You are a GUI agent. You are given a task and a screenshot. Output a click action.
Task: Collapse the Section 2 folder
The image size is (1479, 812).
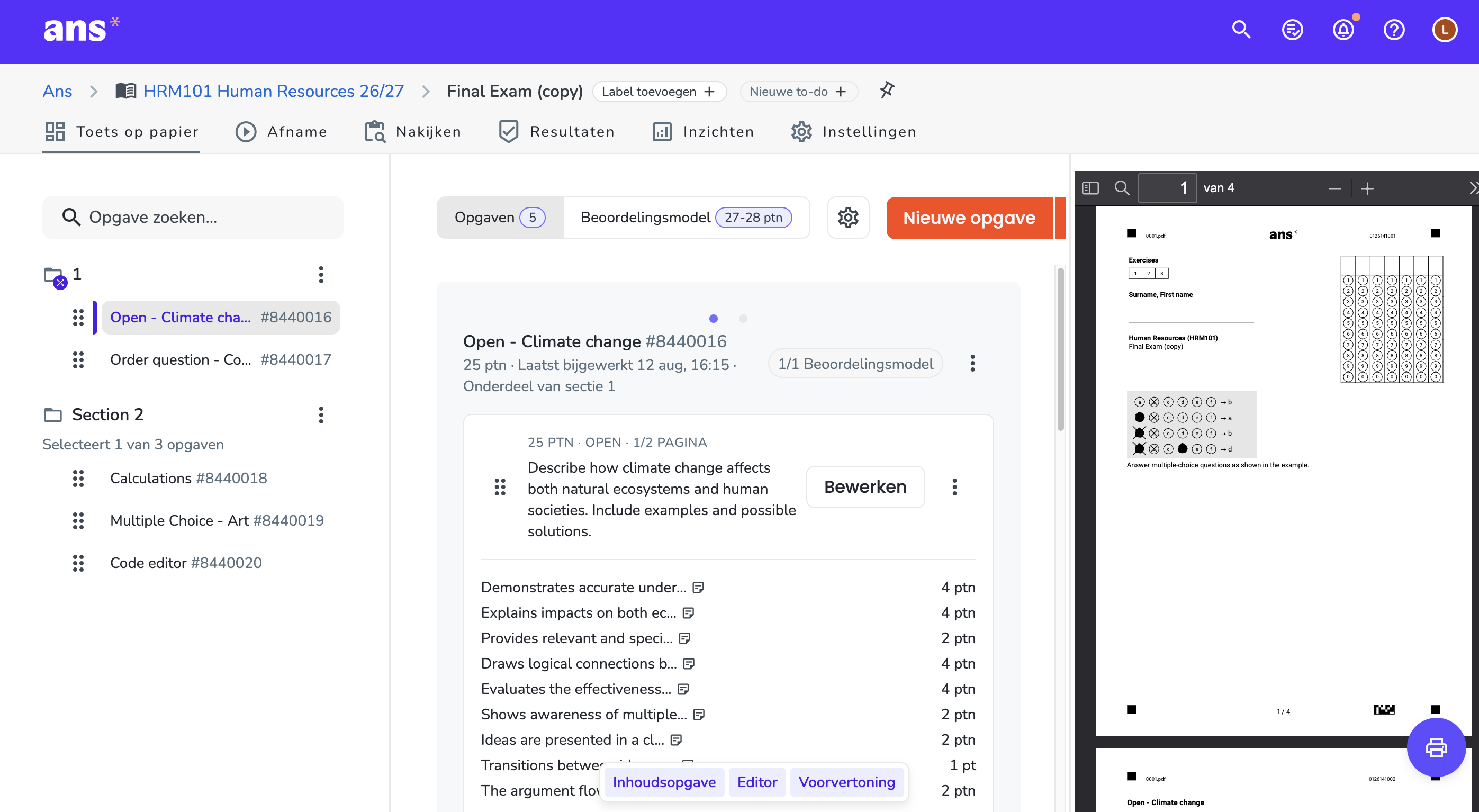pos(53,414)
